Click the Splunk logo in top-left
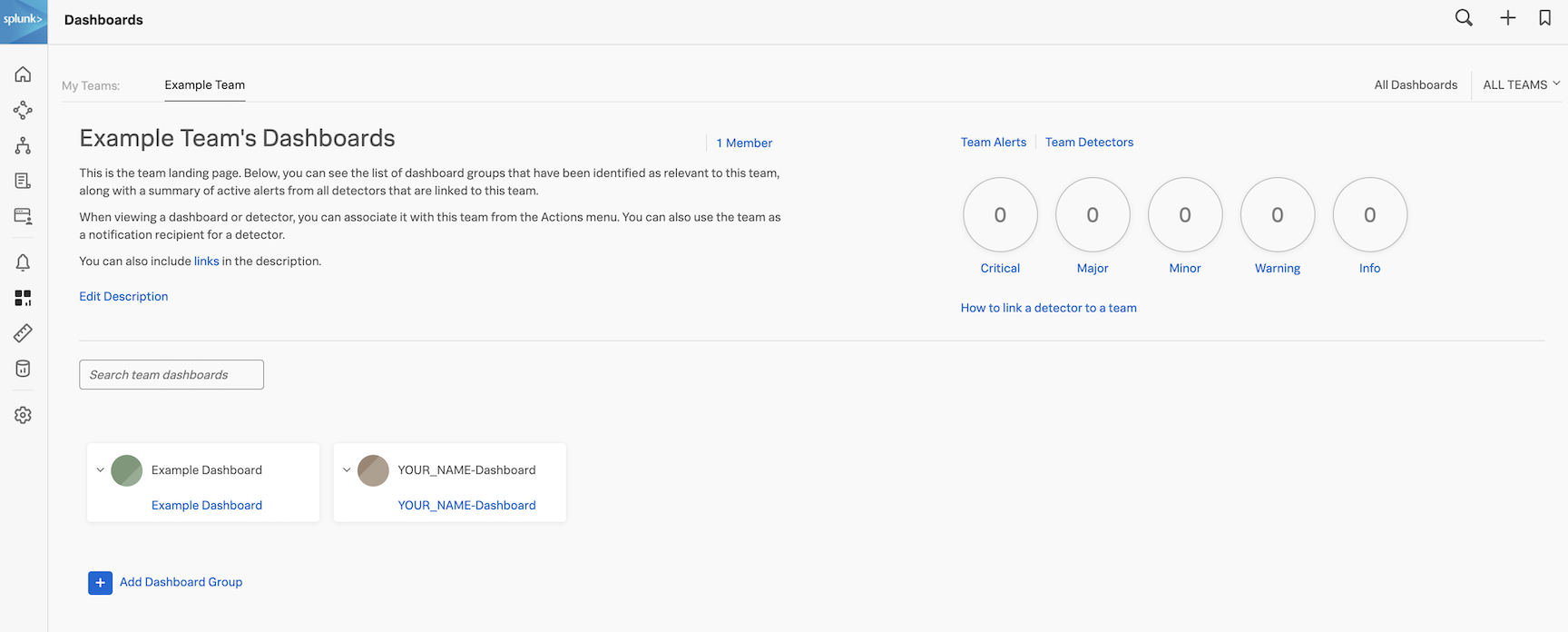 (24, 21)
